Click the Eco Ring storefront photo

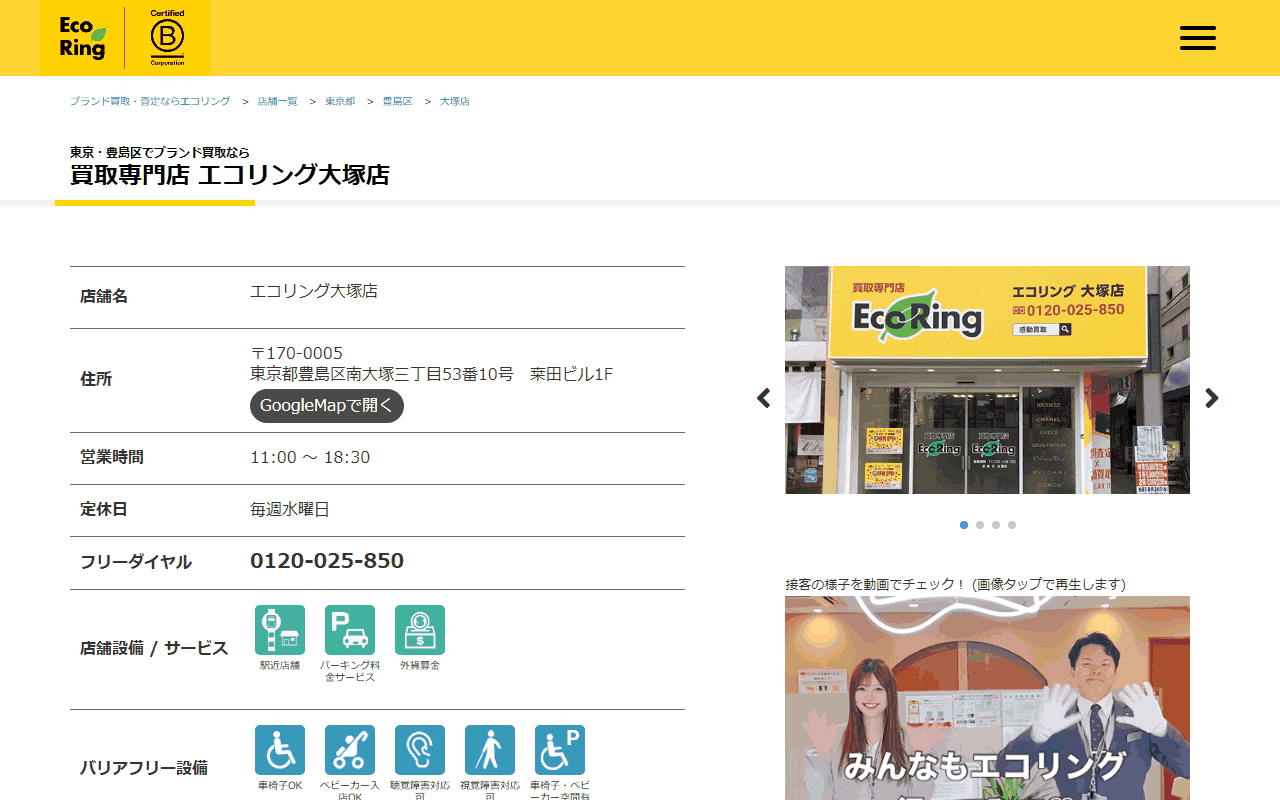[987, 380]
